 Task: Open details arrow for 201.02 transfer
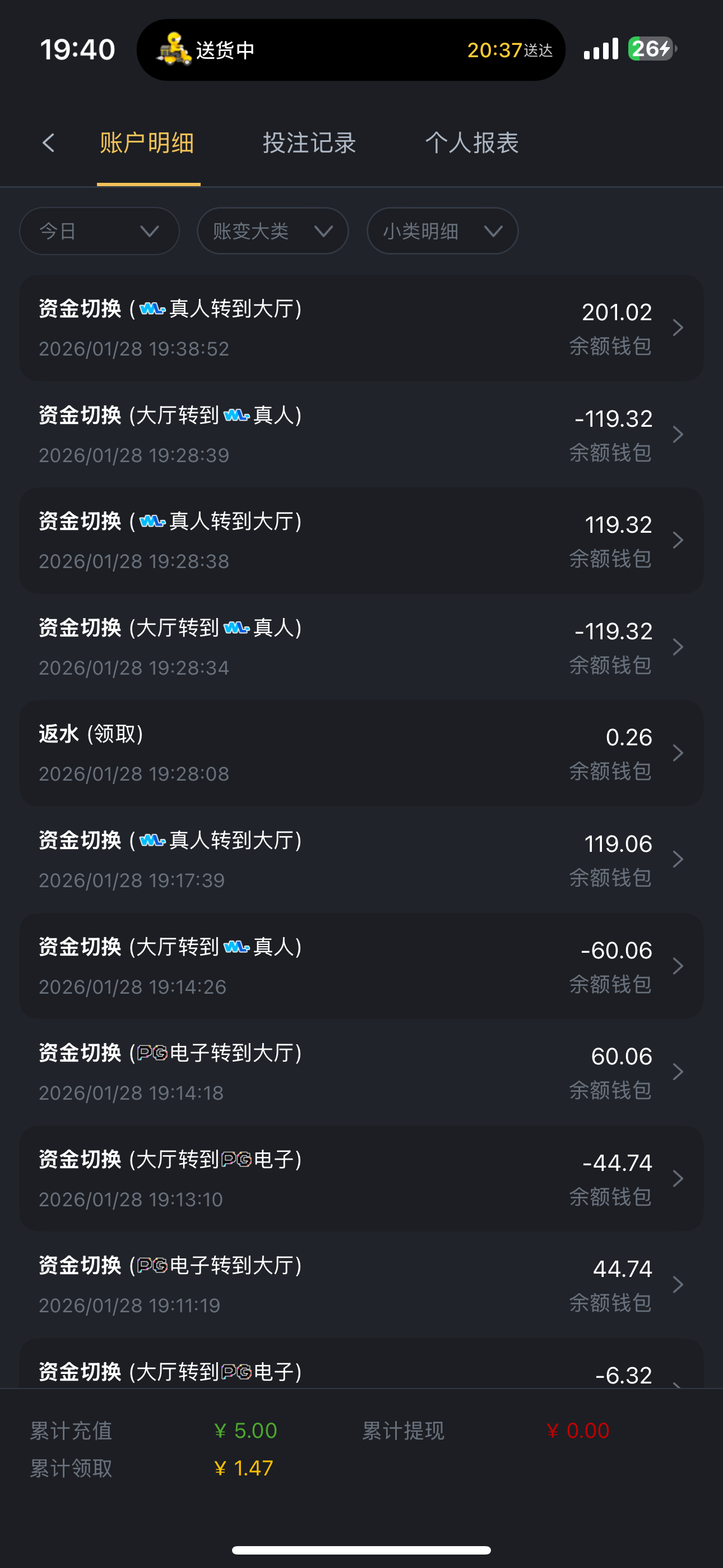[x=678, y=328]
